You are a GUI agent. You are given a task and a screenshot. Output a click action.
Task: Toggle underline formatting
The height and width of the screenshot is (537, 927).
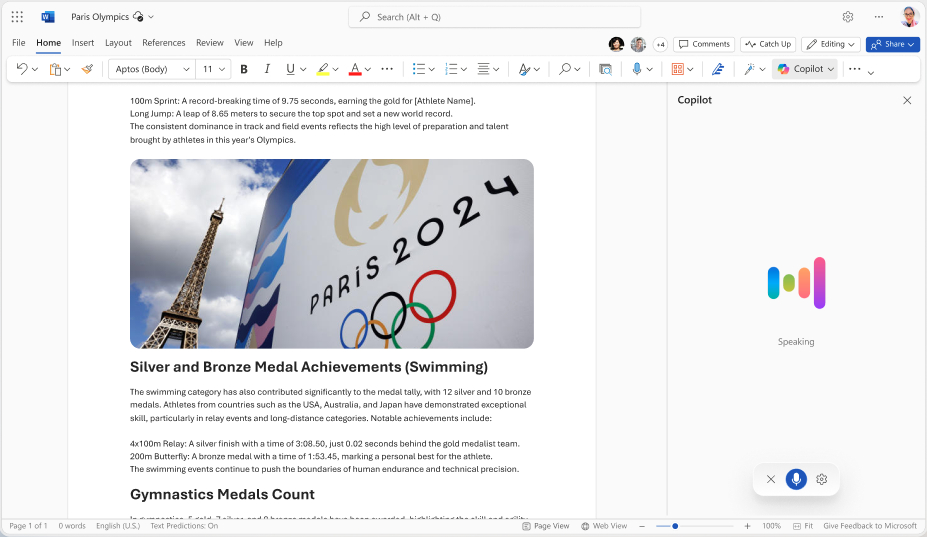click(290, 69)
